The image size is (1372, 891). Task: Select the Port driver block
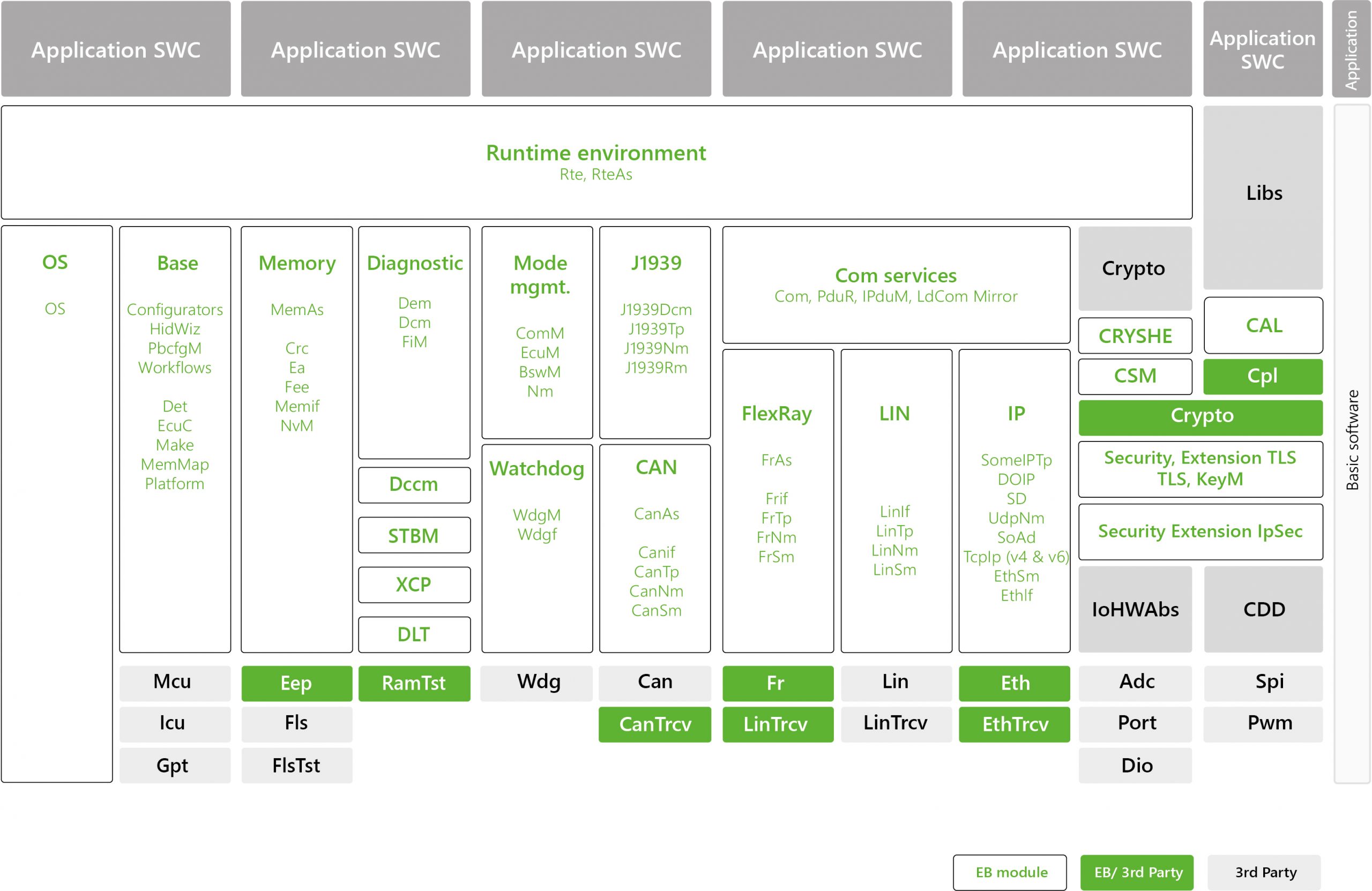click(1135, 724)
